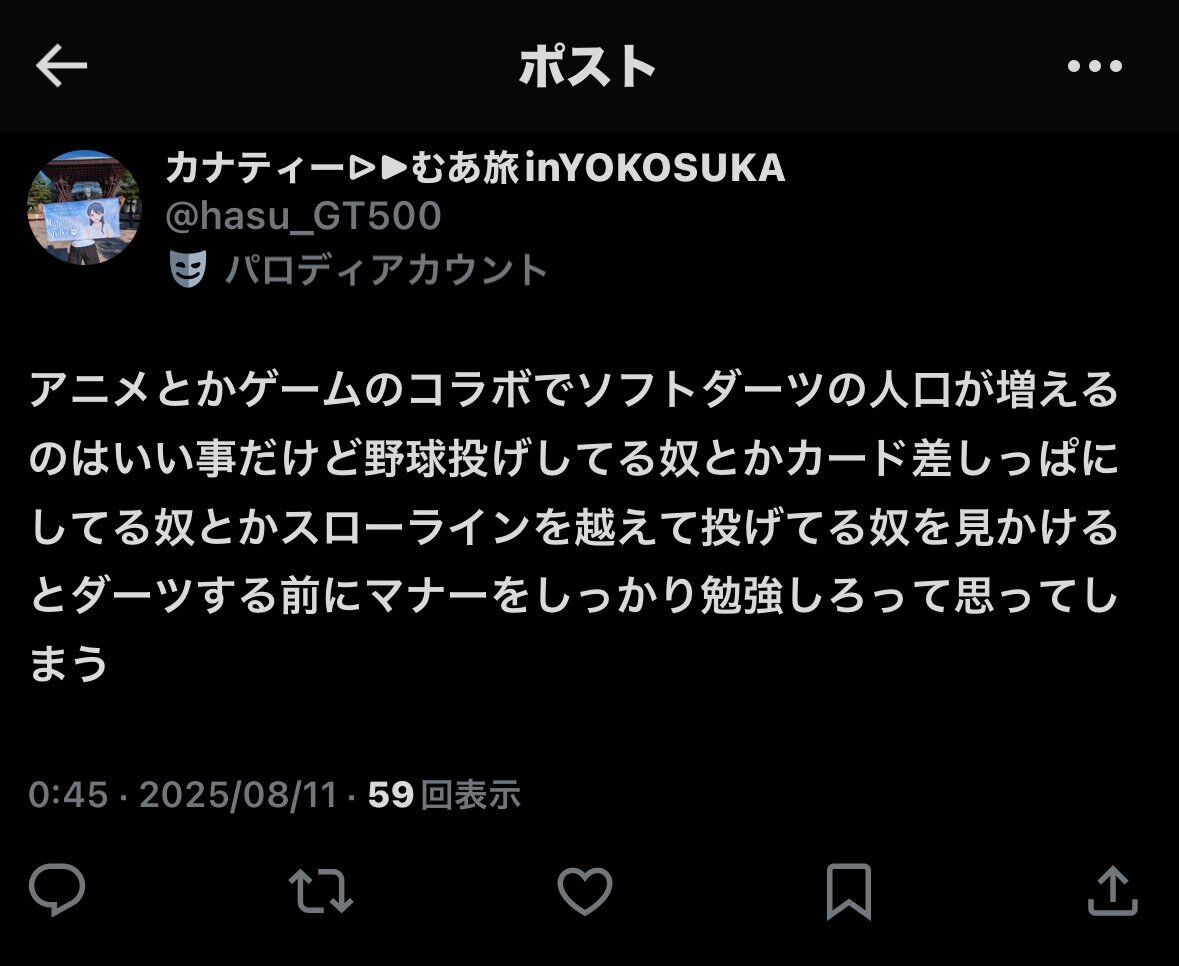Tap post text line starting アニメとかゲーム
1179x966 pixels.
[574, 389]
